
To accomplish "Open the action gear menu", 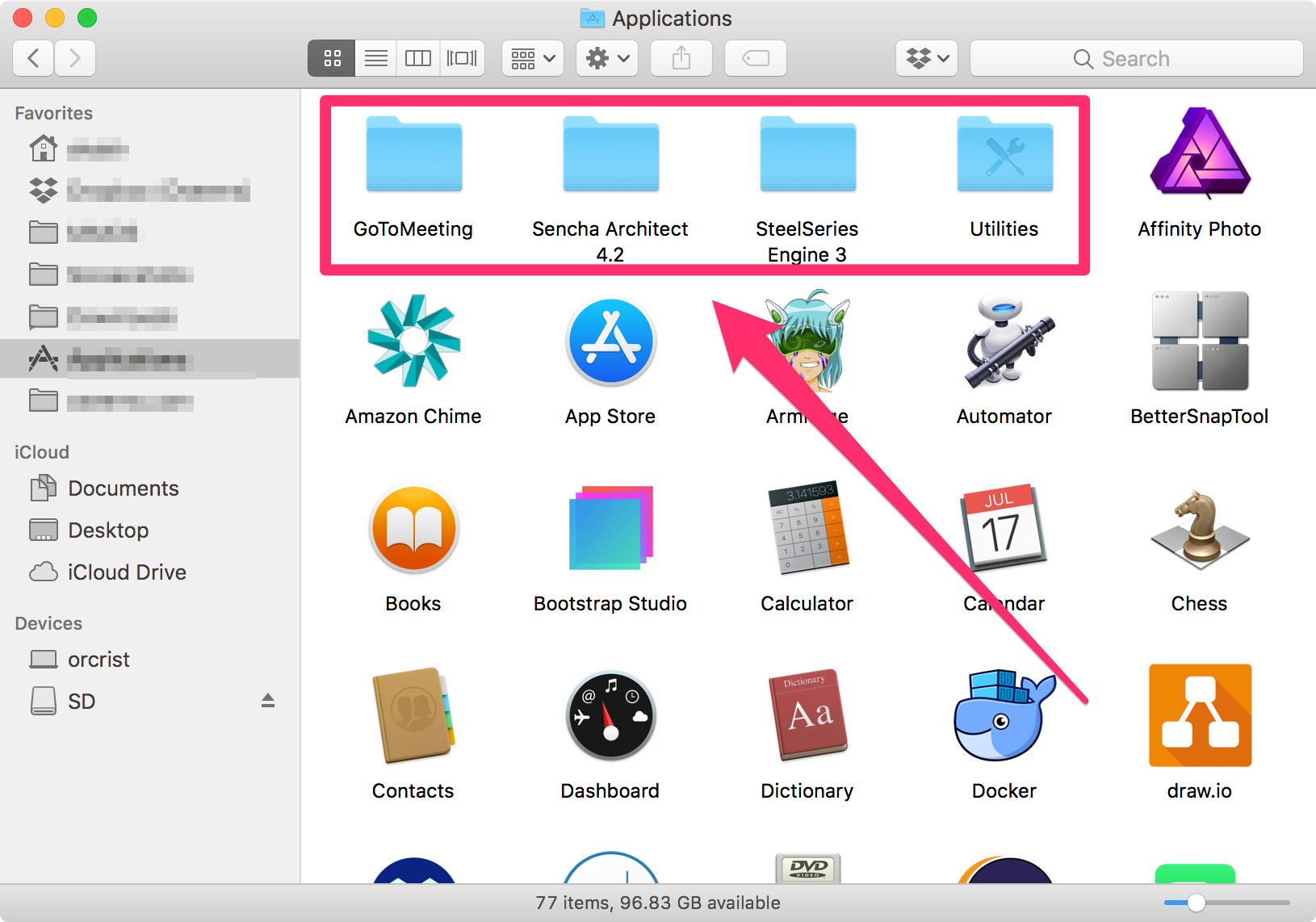I will coord(606,57).
